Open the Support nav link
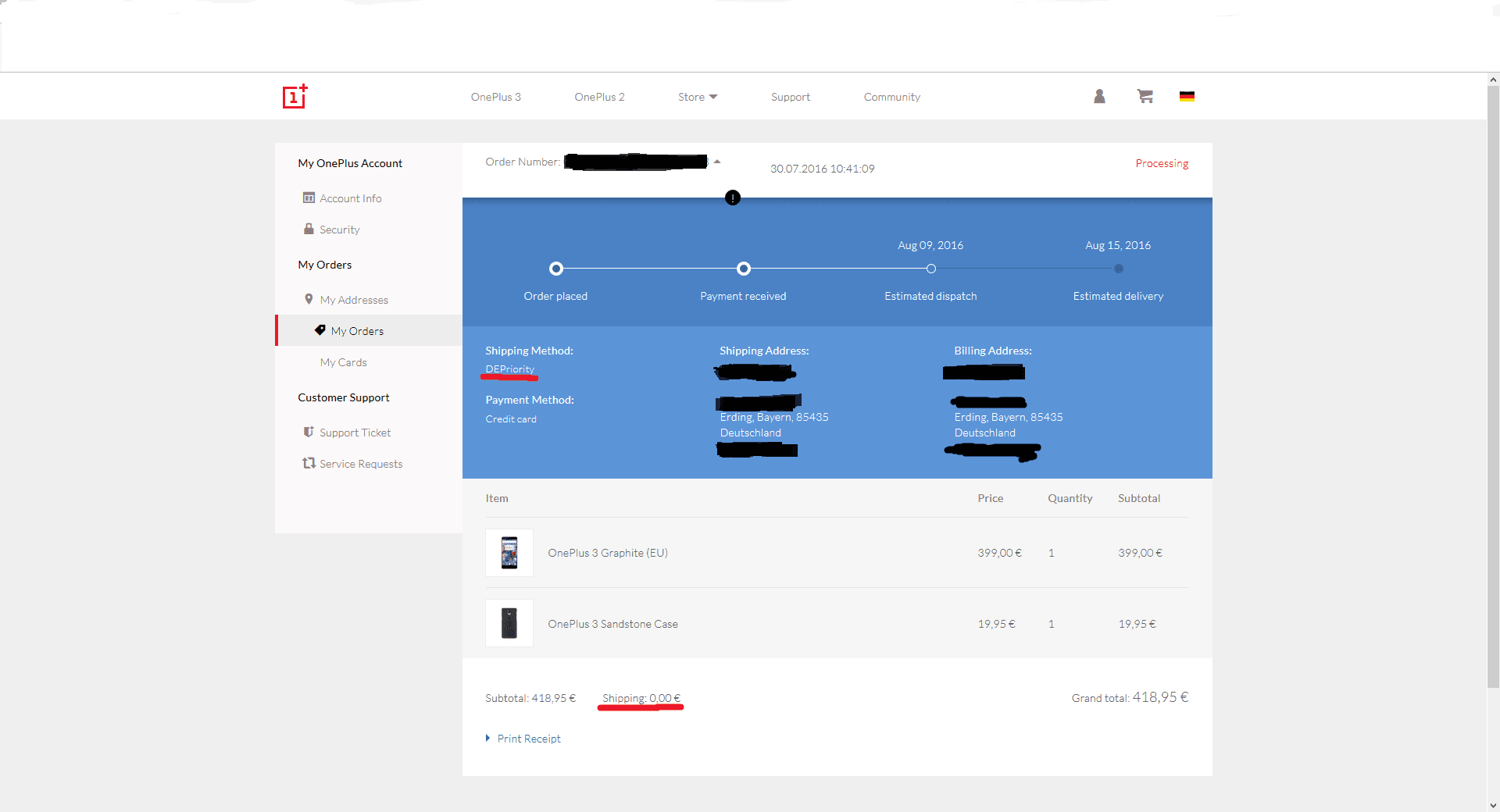The height and width of the screenshot is (812, 1500). click(x=790, y=97)
